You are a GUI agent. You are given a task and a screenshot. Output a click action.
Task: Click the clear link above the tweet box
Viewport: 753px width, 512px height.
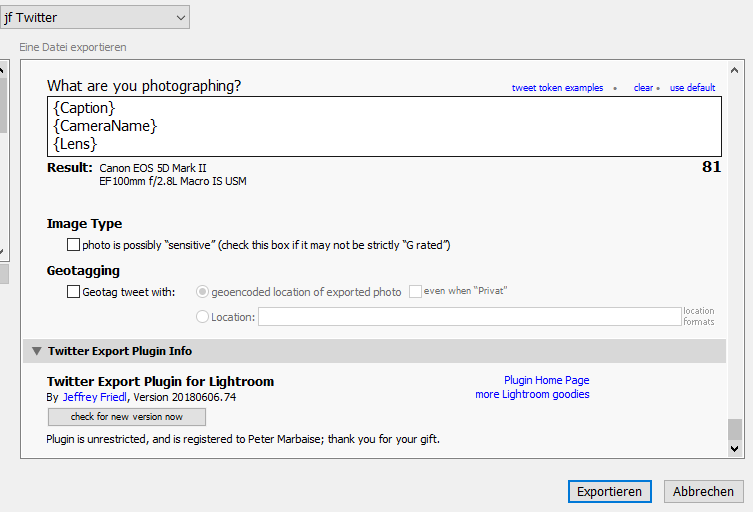643,88
